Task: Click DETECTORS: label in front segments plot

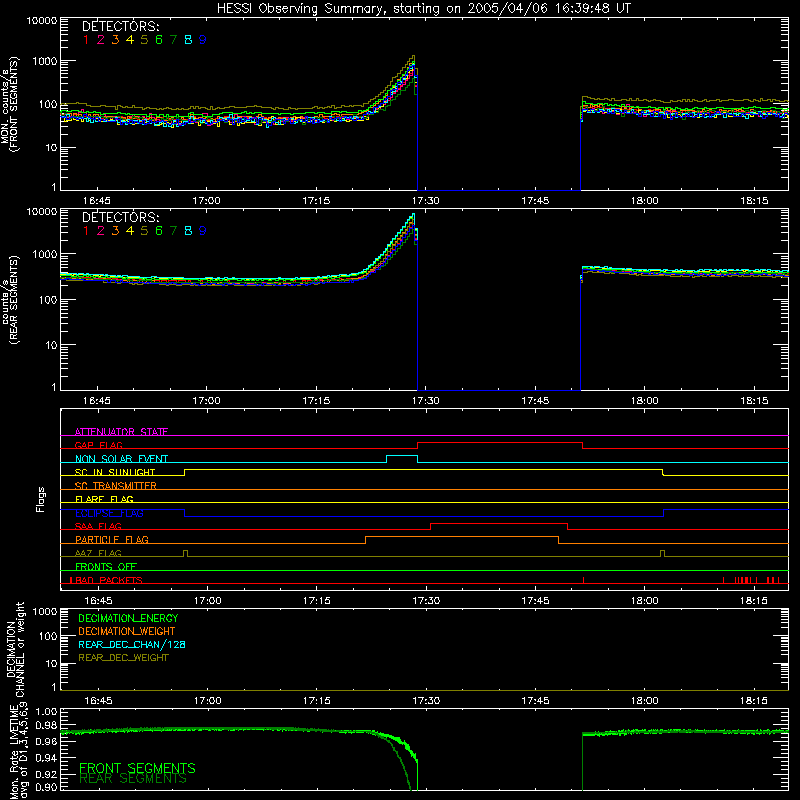Action: (x=121, y=26)
